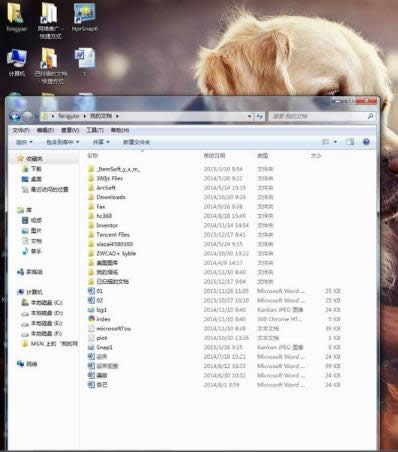Screen dimensions: 398x452
Task: Open the view options dropdown arrow
Action: (x=335, y=142)
